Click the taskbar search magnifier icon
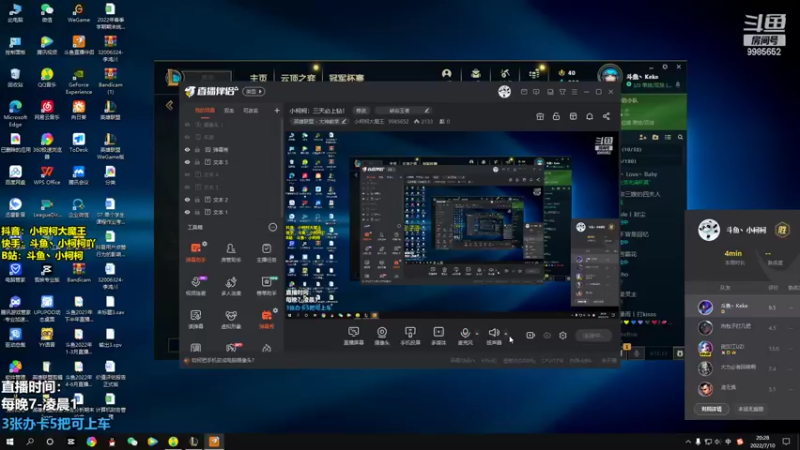The image size is (800, 450). (x=30, y=441)
